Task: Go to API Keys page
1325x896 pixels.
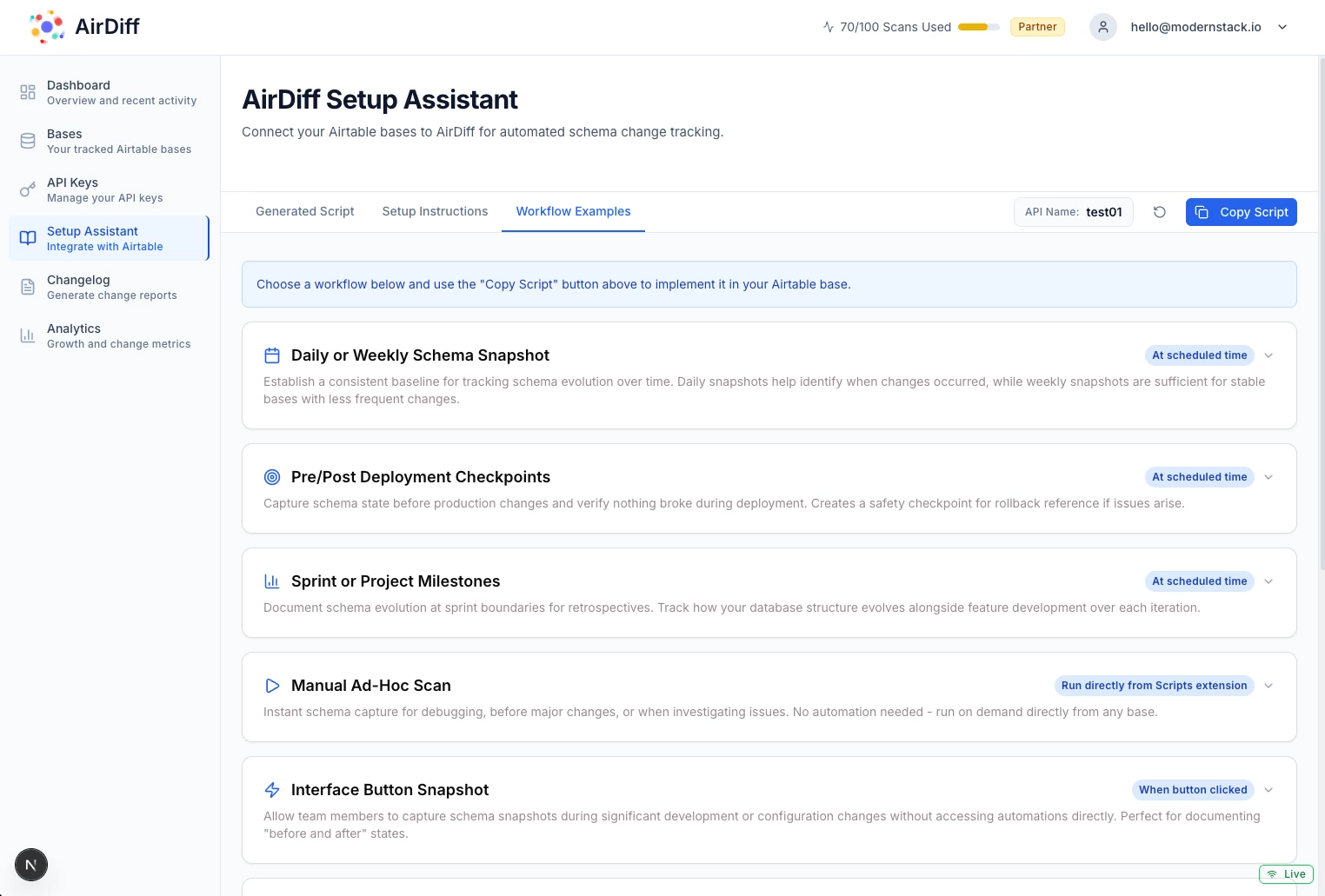Action: tap(109, 189)
